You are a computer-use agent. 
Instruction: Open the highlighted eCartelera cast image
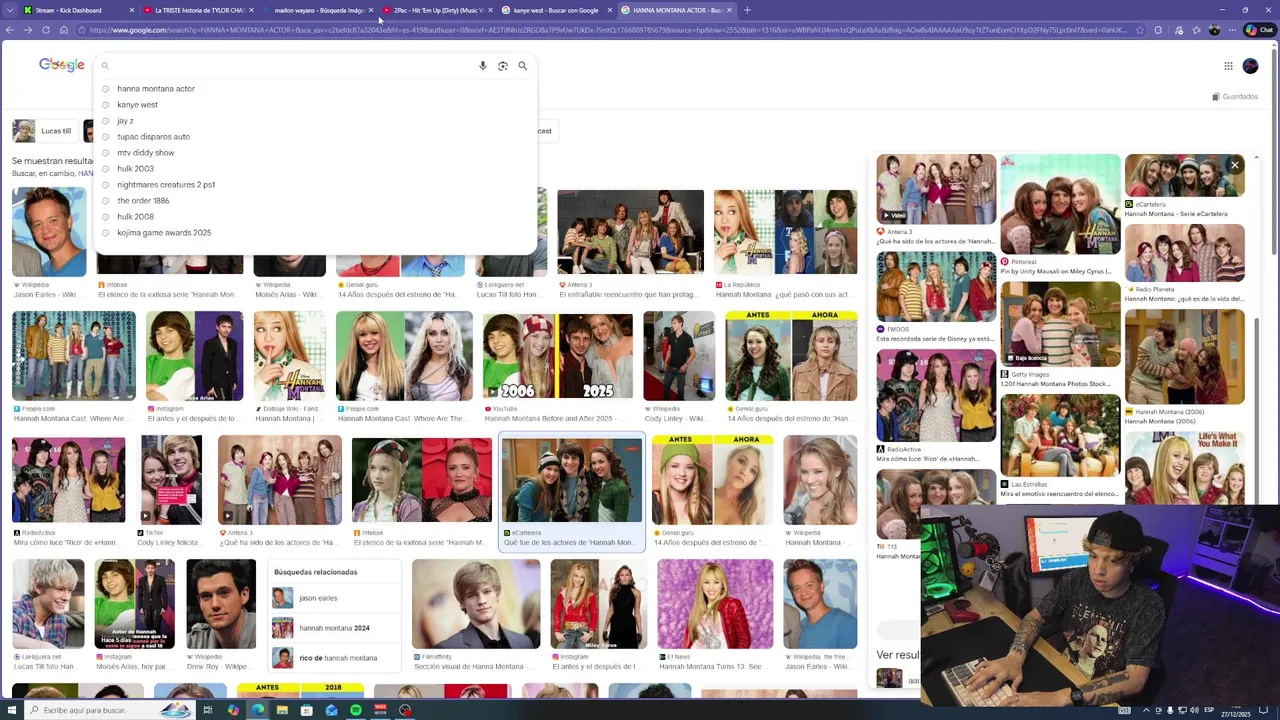[572, 480]
